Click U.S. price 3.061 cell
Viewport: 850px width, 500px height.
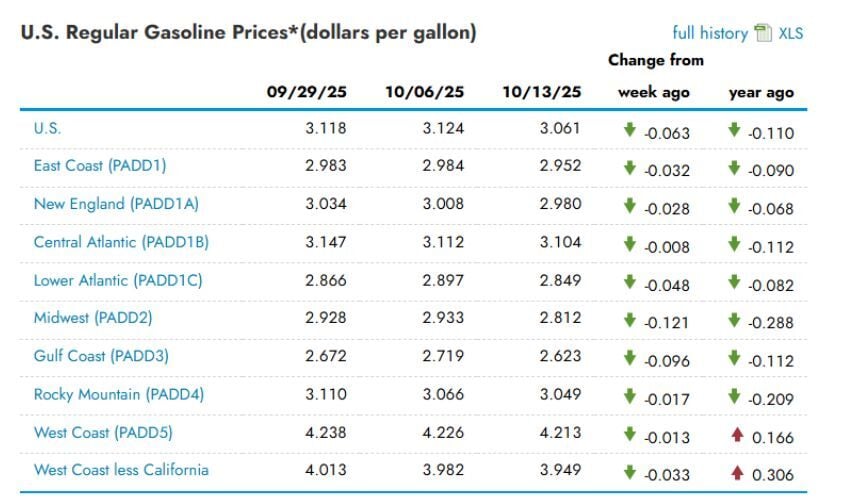tap(560, 129)
